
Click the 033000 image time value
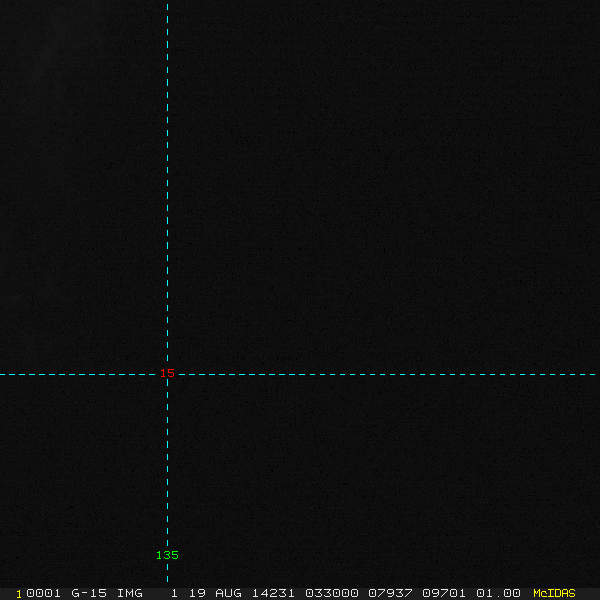click(x=330, y=593)
